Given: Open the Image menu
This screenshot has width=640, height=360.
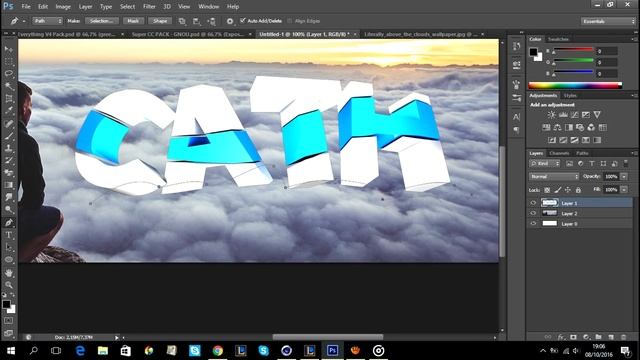Looking at the screenshot, I should click(x=63, y=7).
